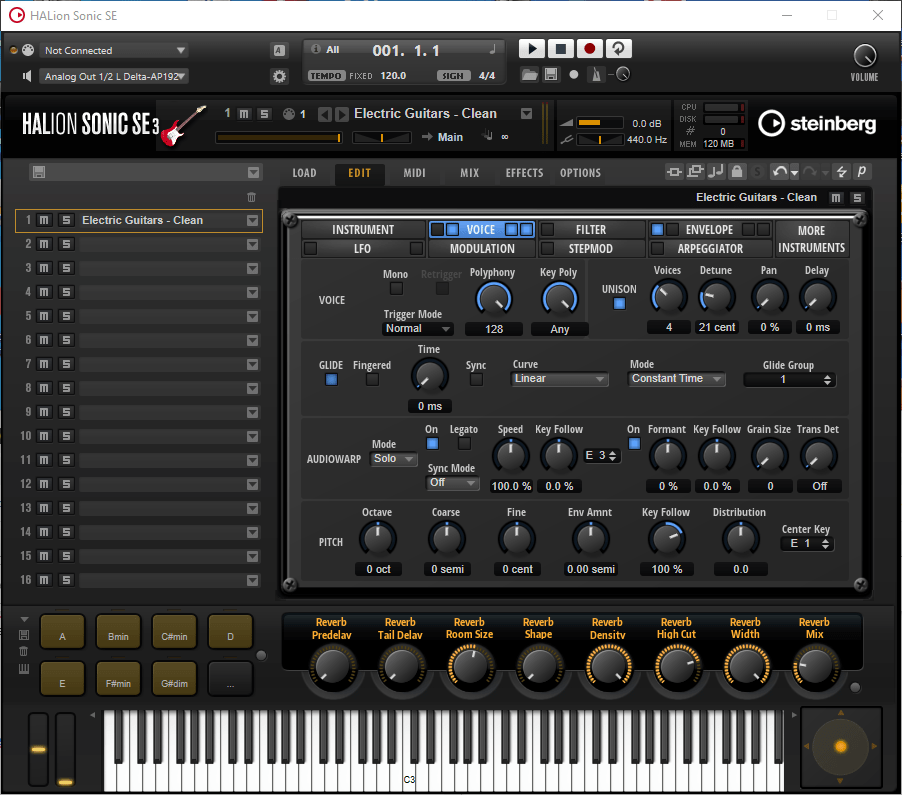Mute slot 1 Electric Guitars - Clean

[x=44, y=220]
